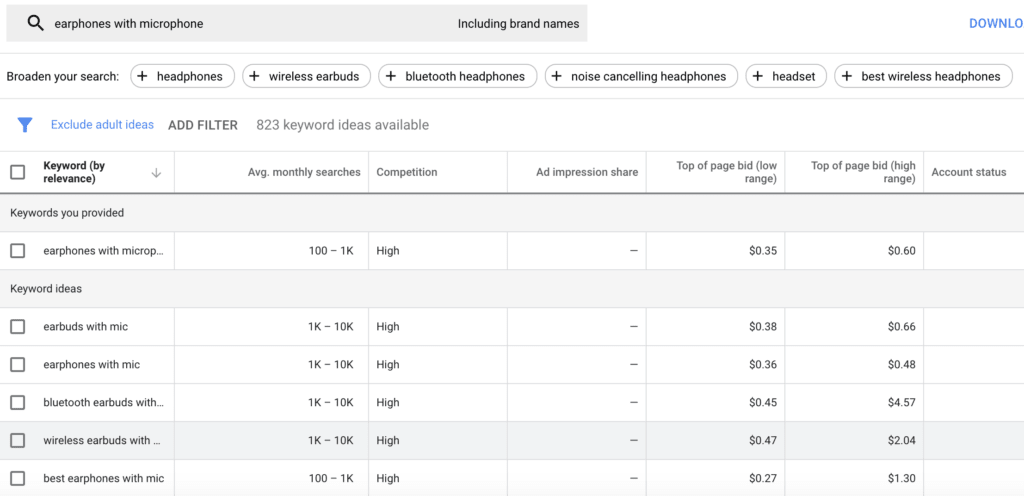1024x496 pixels.
Task: Click plus icon on headphones suggestion
Action: coord(142,76)
